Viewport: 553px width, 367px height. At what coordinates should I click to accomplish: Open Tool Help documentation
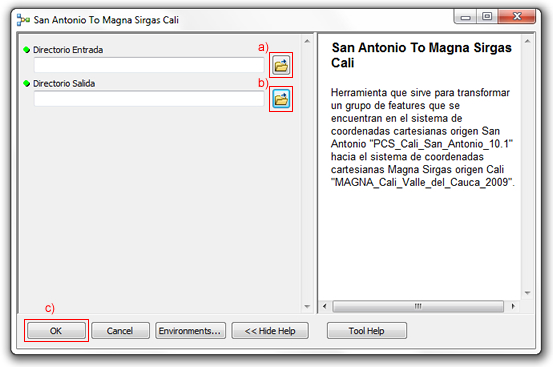[367, 331]
